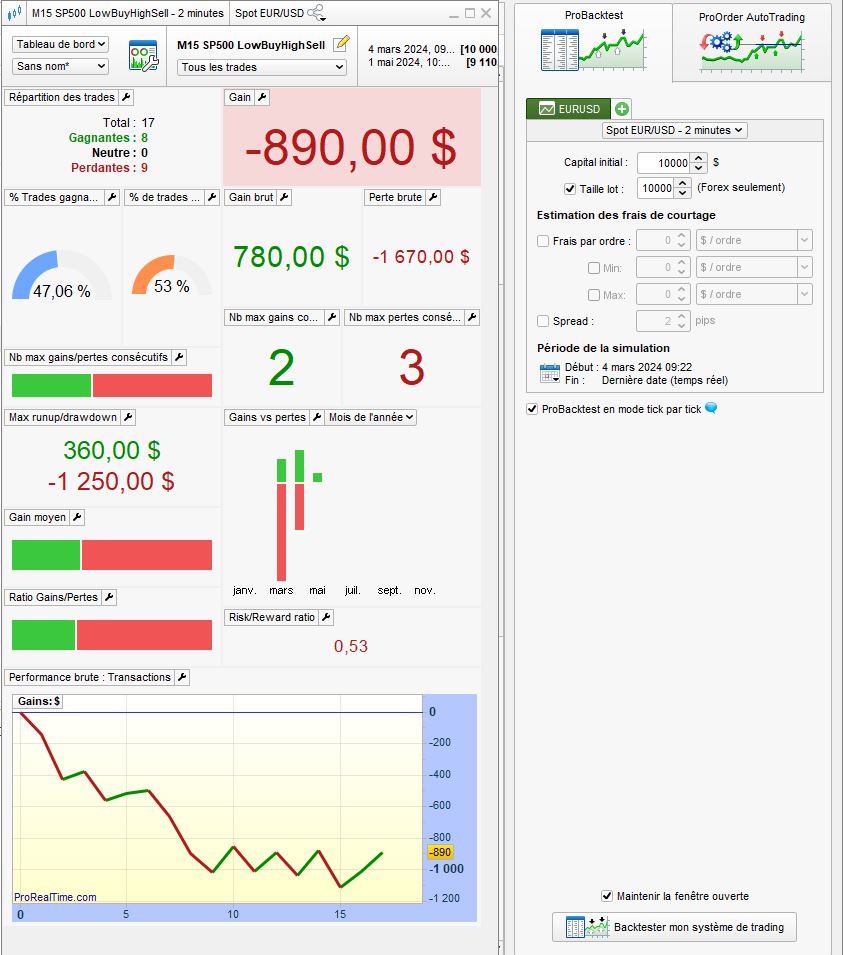843x955 pixels.
Task: Click the tick-by-tick info bubble icon
Action: [x=711, y=408]
